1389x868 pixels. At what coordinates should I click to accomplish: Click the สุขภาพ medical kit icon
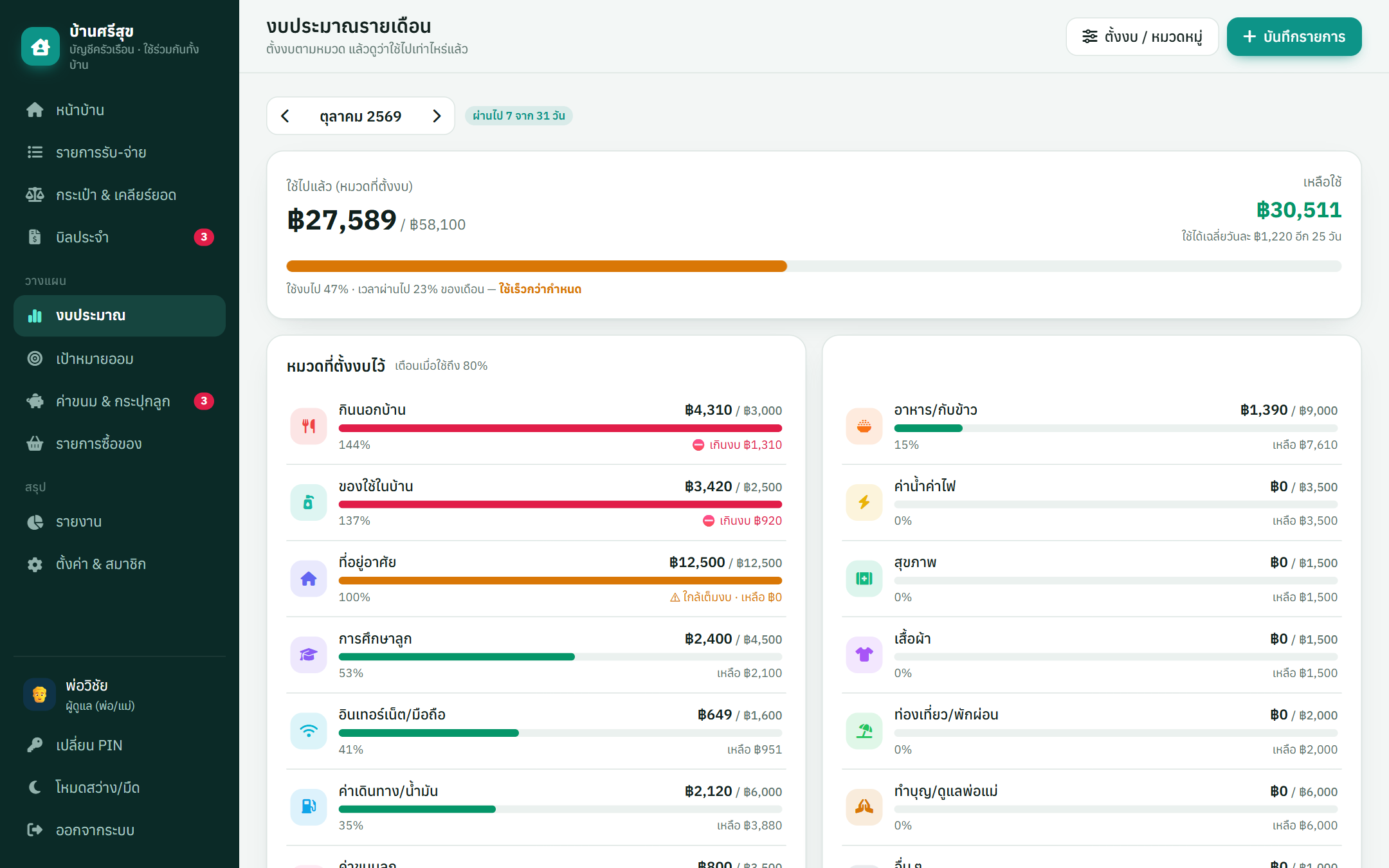pos(864,579)
